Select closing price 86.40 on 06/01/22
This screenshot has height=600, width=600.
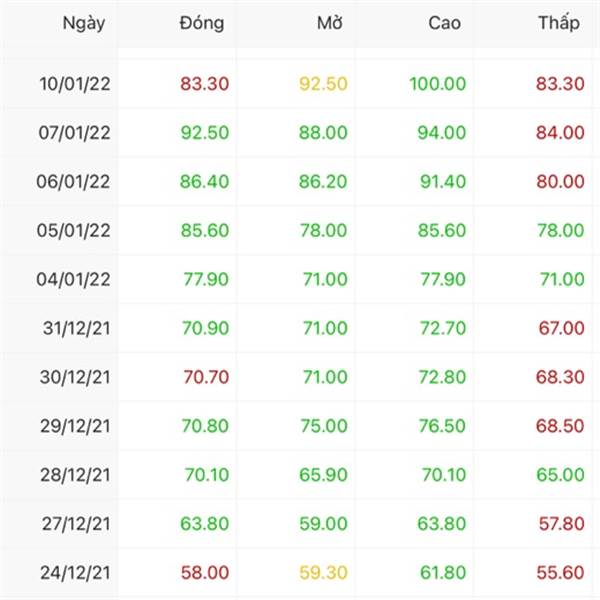pyautogui.click(x=204, y=181)
